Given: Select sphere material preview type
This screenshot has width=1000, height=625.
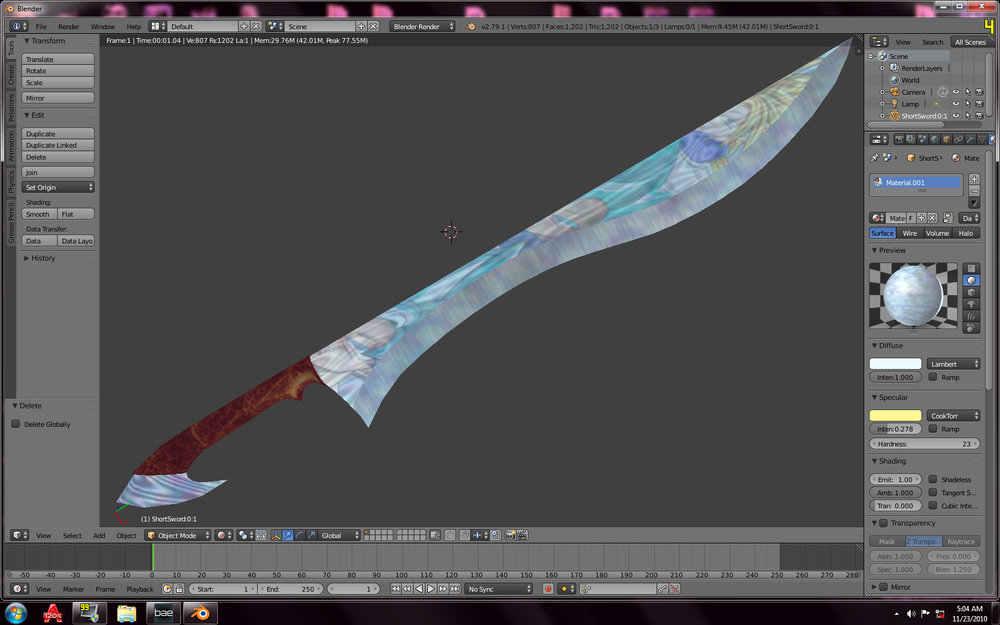Looking at the screenshot, I should pos(971,281).
